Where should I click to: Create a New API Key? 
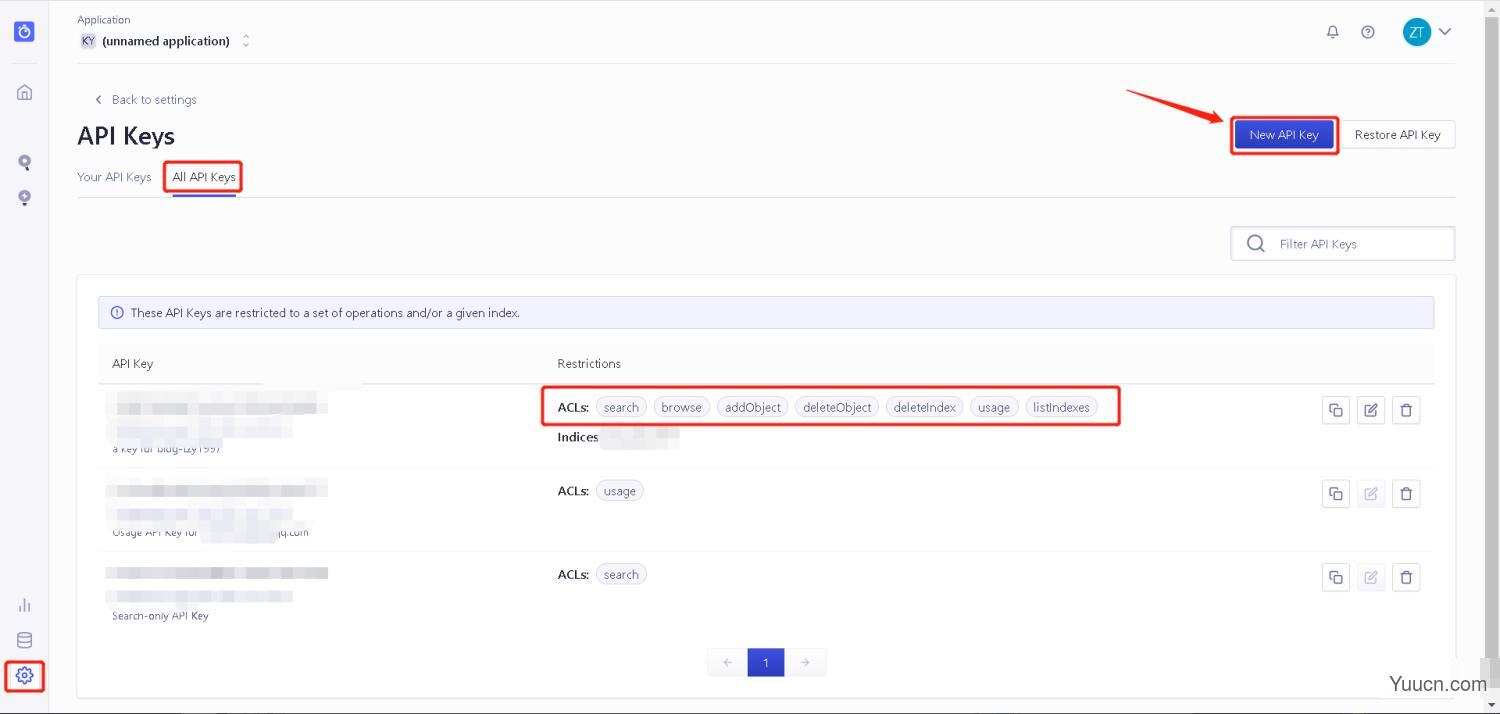point(1284,134)
